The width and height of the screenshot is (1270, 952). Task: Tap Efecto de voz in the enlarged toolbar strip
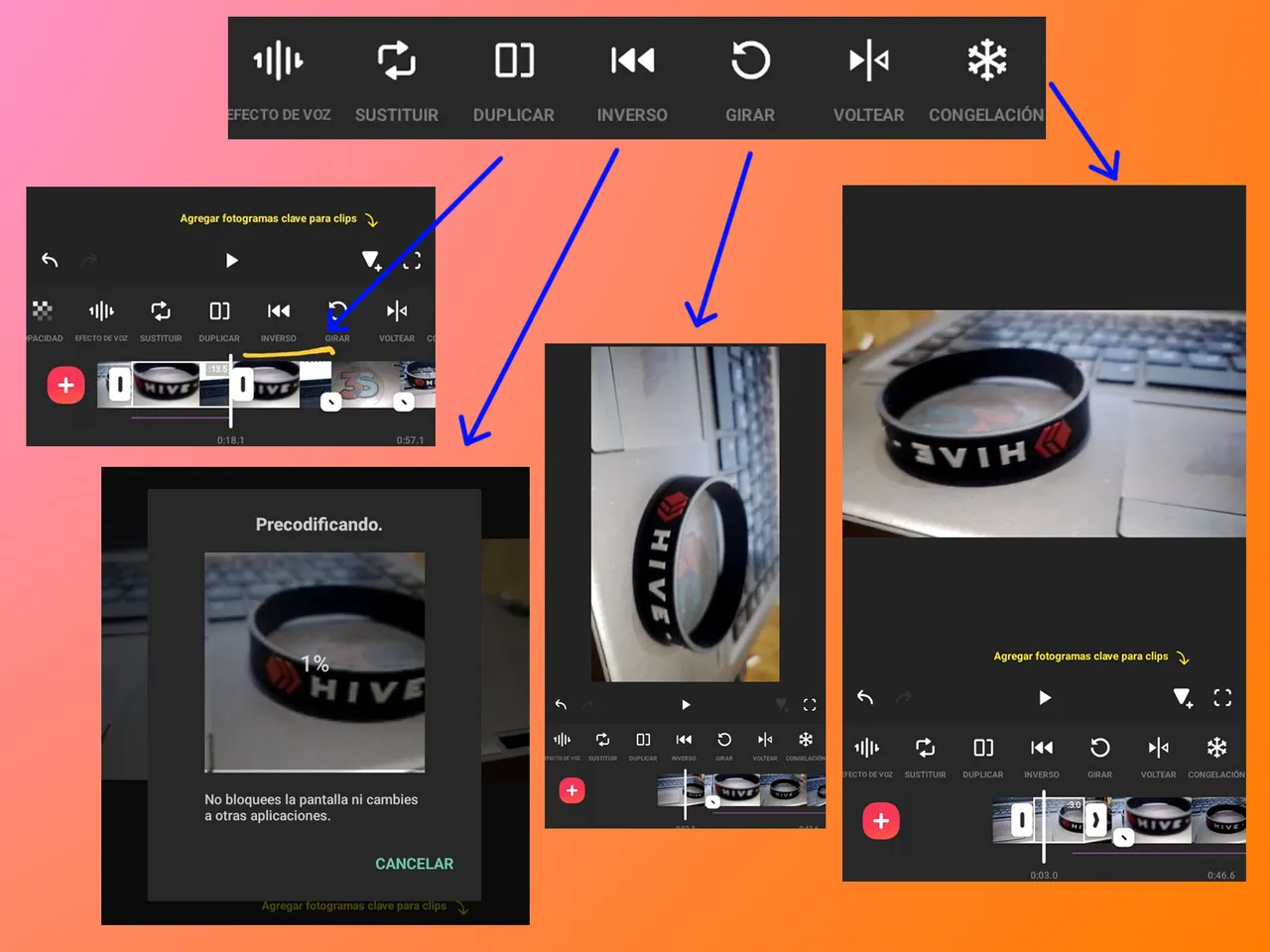(x=279, y=79)
